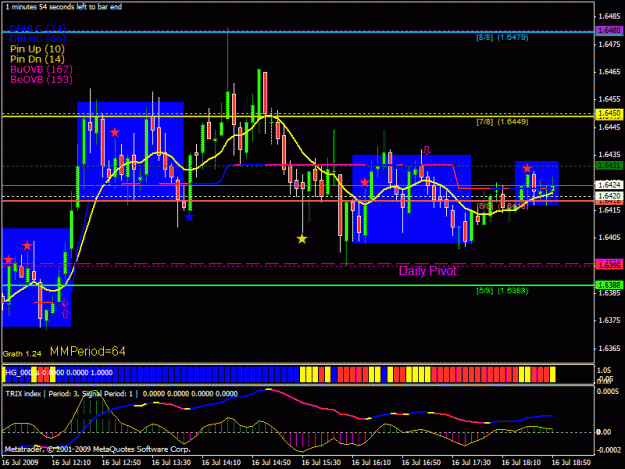Click the -0.0002 TRIX scale value
This screenshot has width=625, height=469.
(608, 450)
